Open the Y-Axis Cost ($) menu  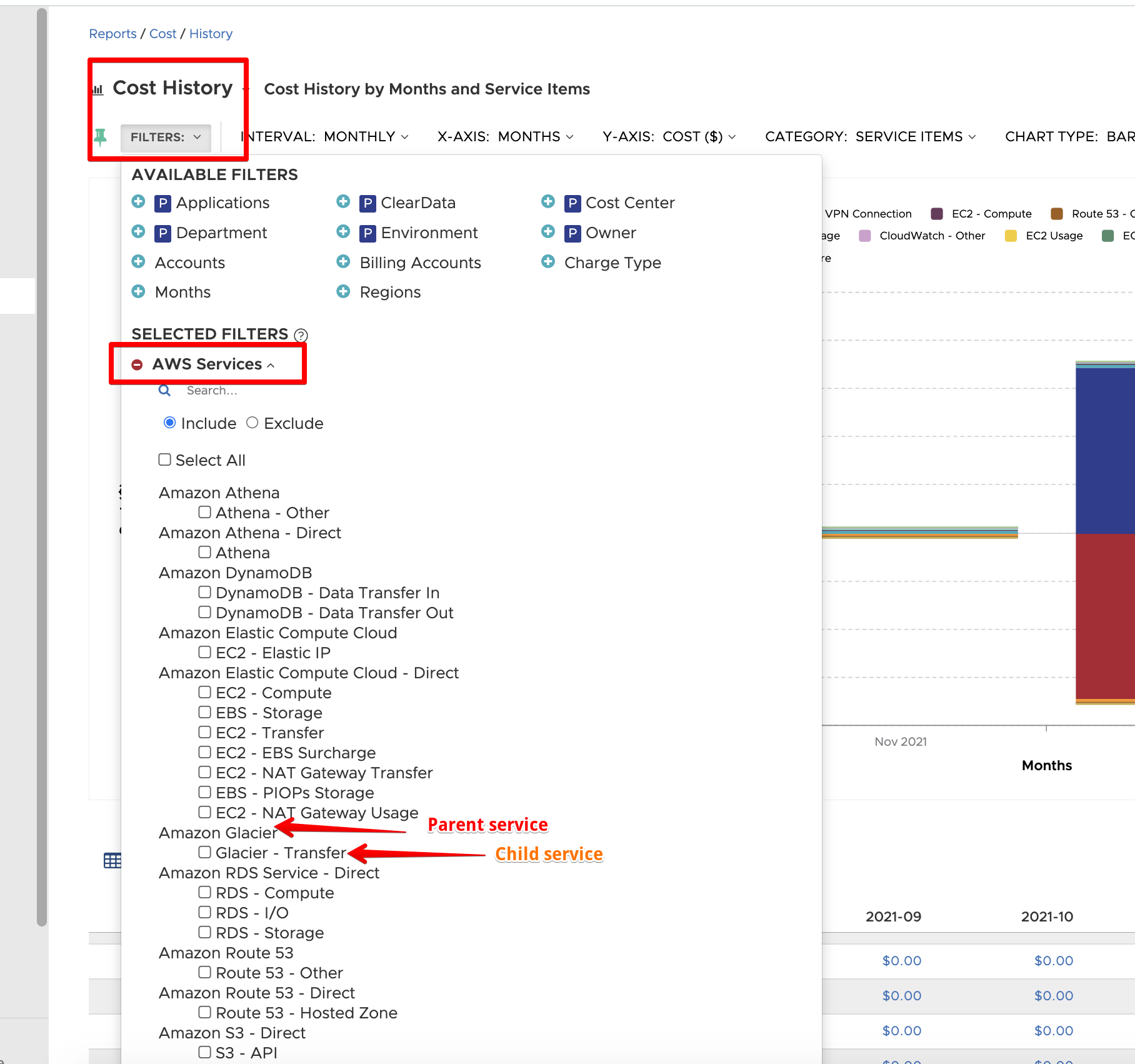[669, 137]
